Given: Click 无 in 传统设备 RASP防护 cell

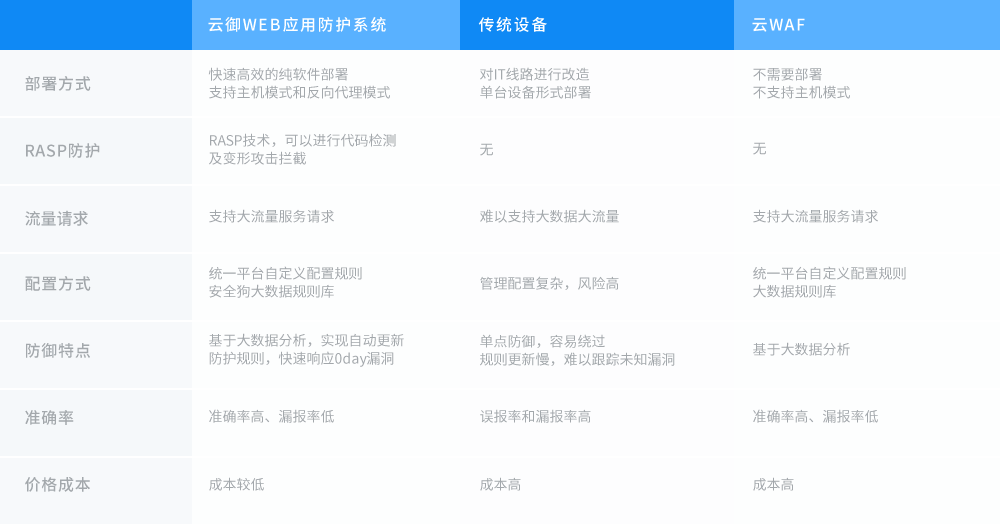Looking at the screenshot, I should pos(487,150).
